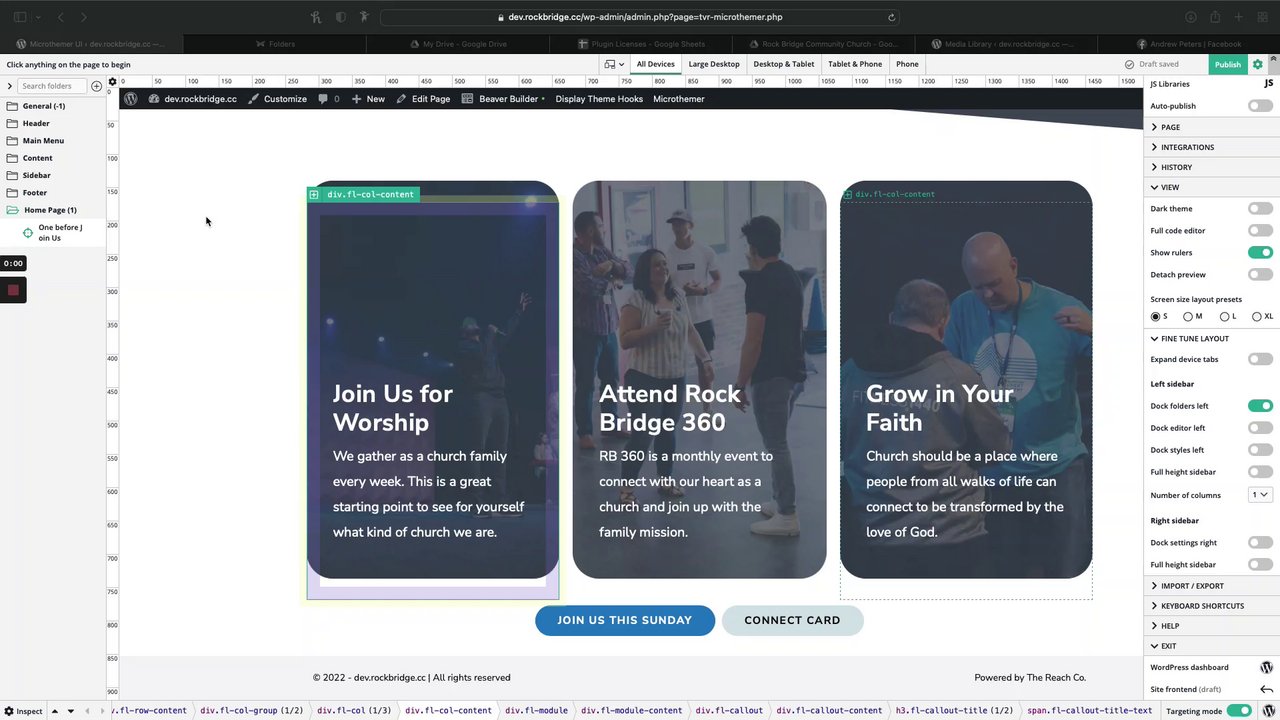Click the WordPress logo at bottom right
This screenshot has height=720, width=1280.
tap(1268, 711)
